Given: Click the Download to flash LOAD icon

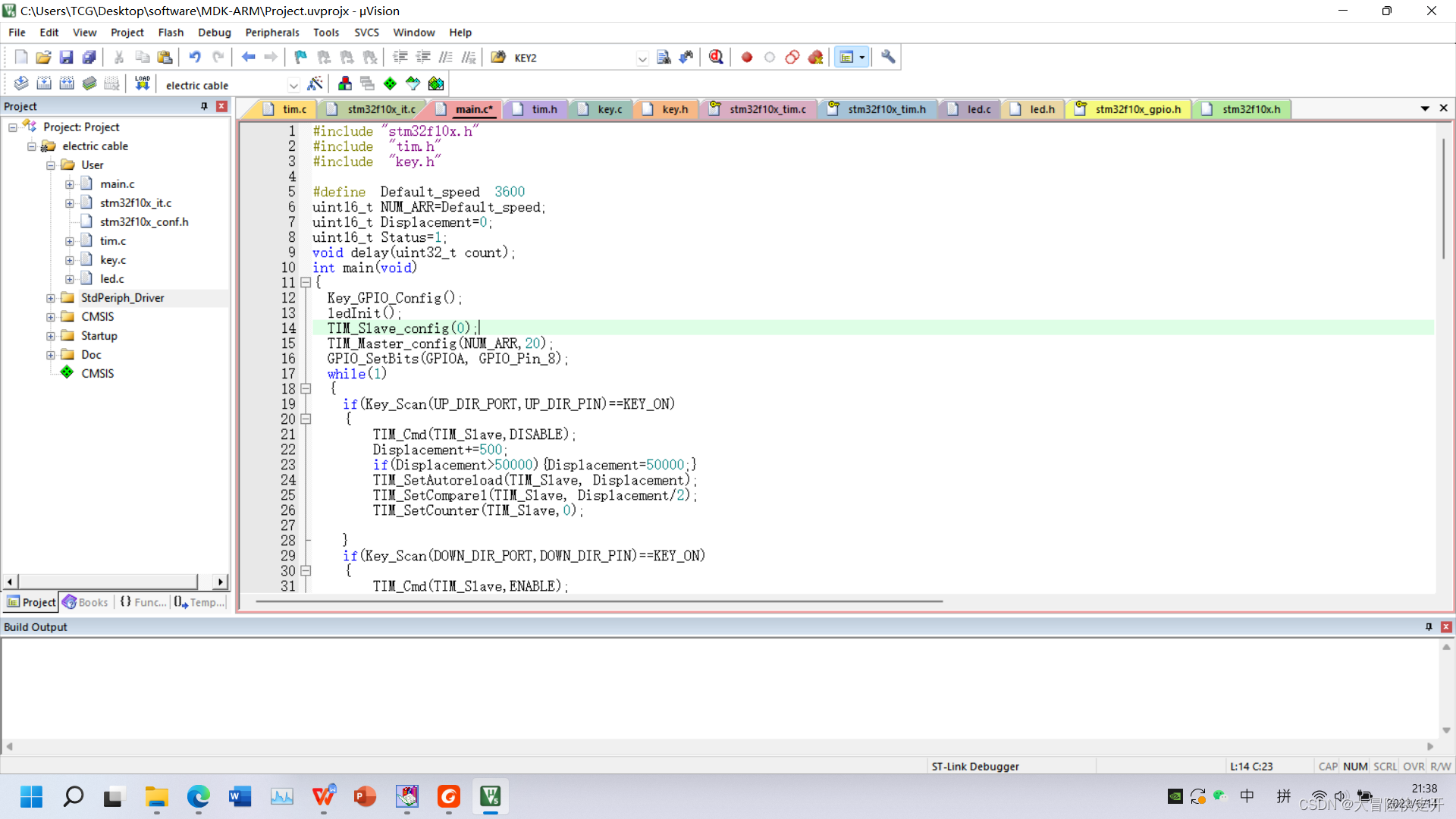Looking at the screenshot, I should pos(142,83).
